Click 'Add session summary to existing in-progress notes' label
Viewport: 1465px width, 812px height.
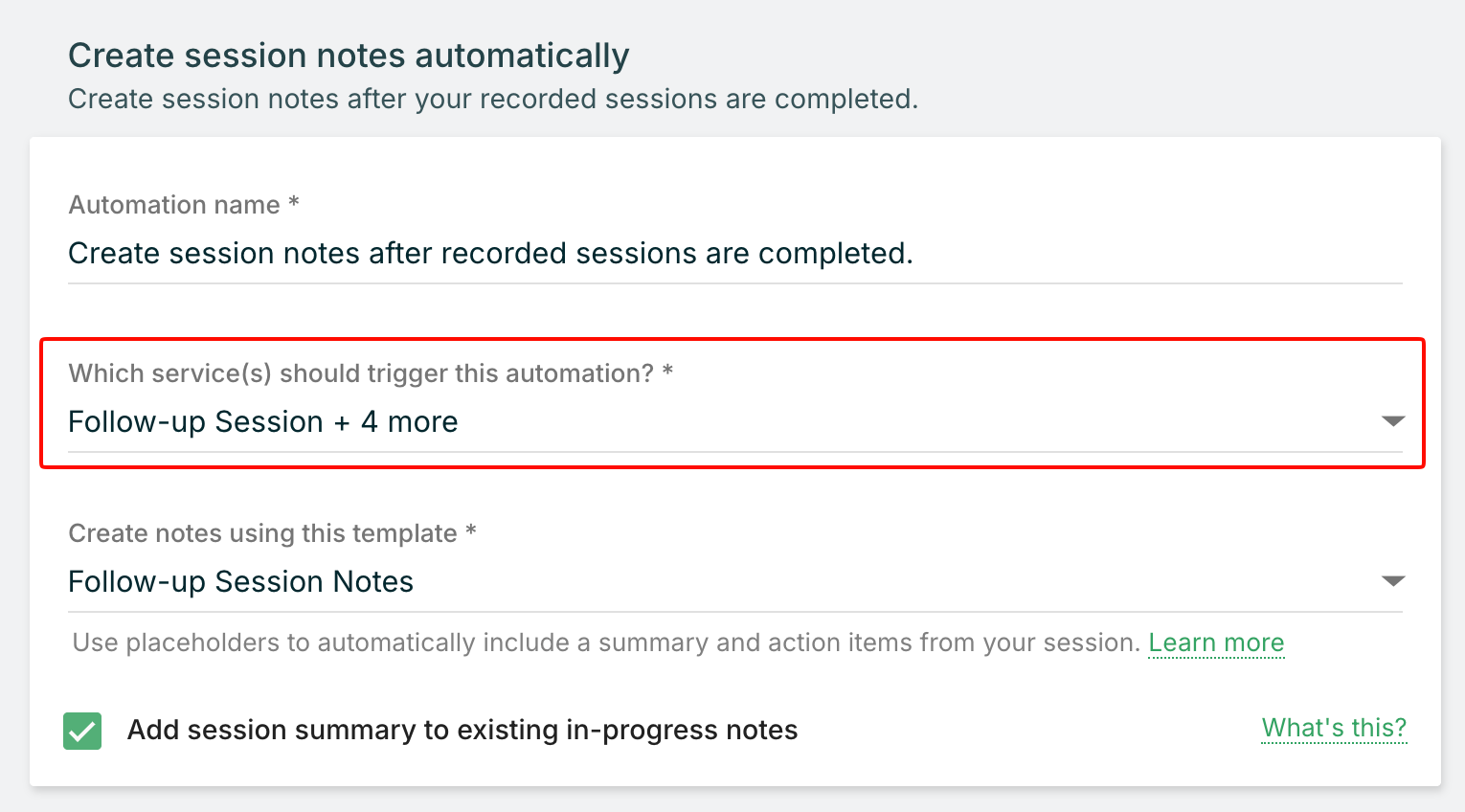click(x=462, y=731)
